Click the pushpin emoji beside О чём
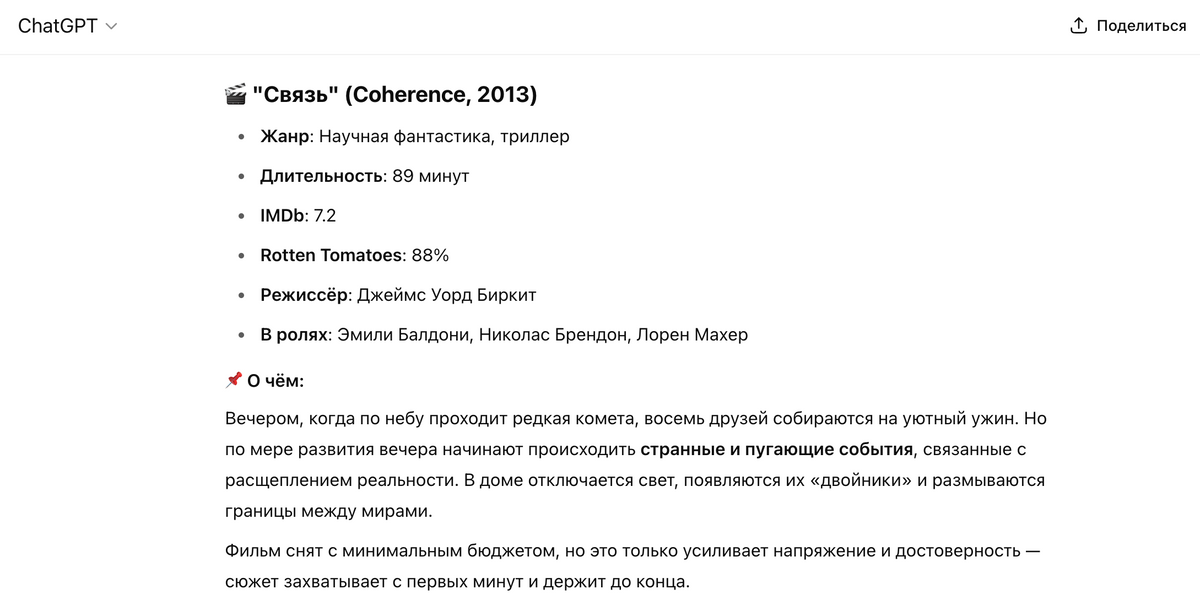The image size is (1200, 616). click(234, 380)
